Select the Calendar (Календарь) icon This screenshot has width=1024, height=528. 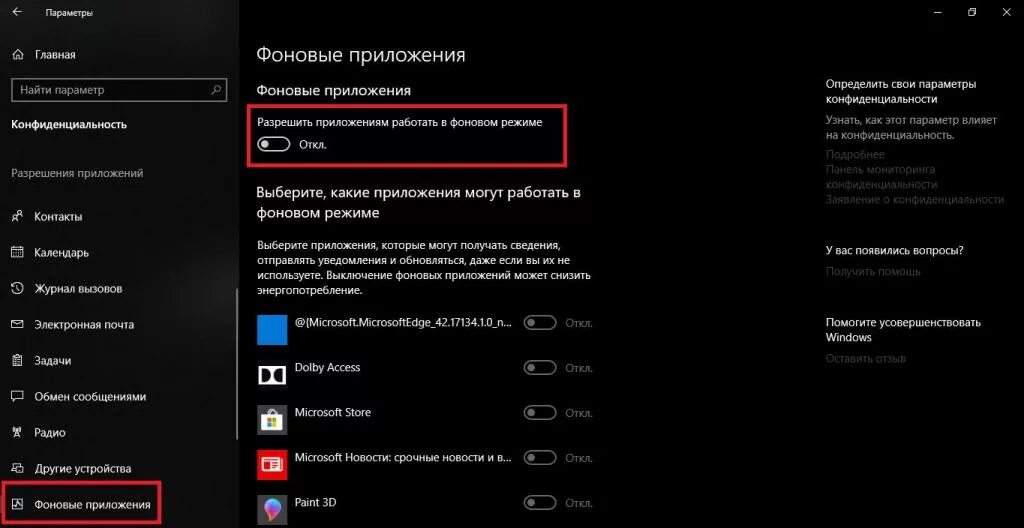[x=18, y=252]
